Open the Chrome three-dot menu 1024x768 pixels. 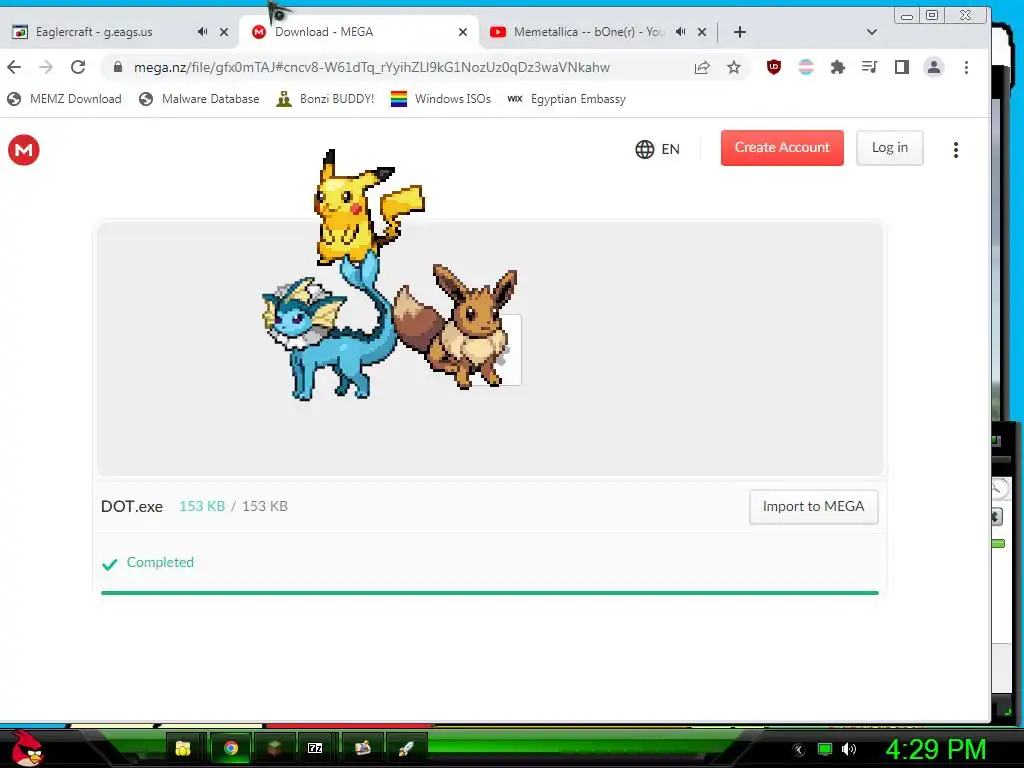[x=967, y=67]
